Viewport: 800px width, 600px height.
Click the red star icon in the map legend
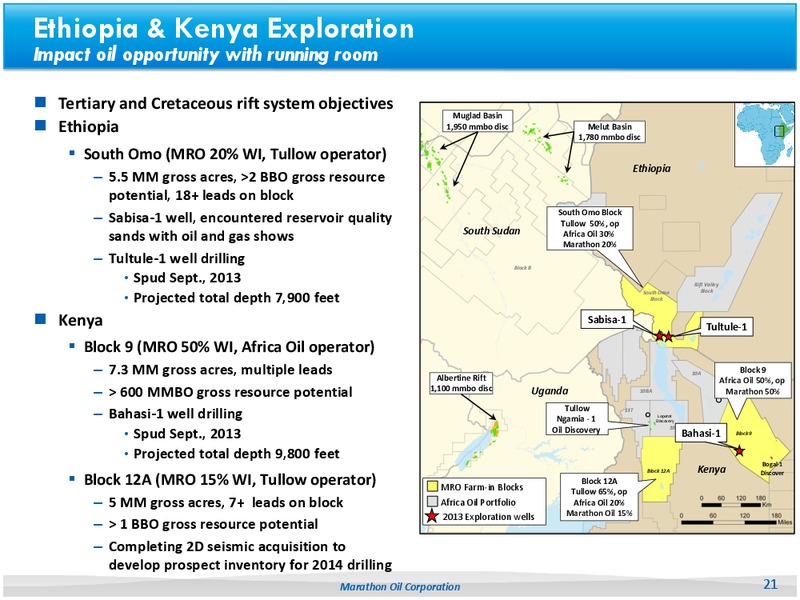pos(432,516)
